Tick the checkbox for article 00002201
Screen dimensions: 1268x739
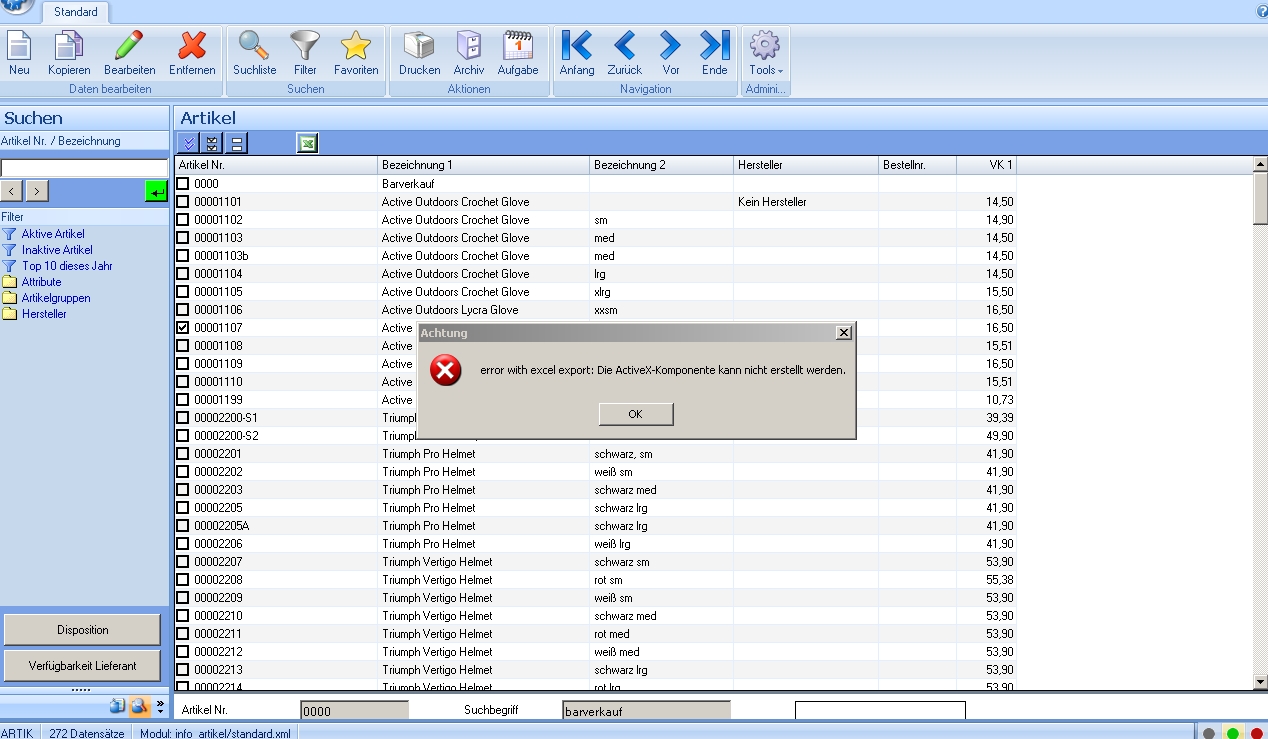(183, 454)
